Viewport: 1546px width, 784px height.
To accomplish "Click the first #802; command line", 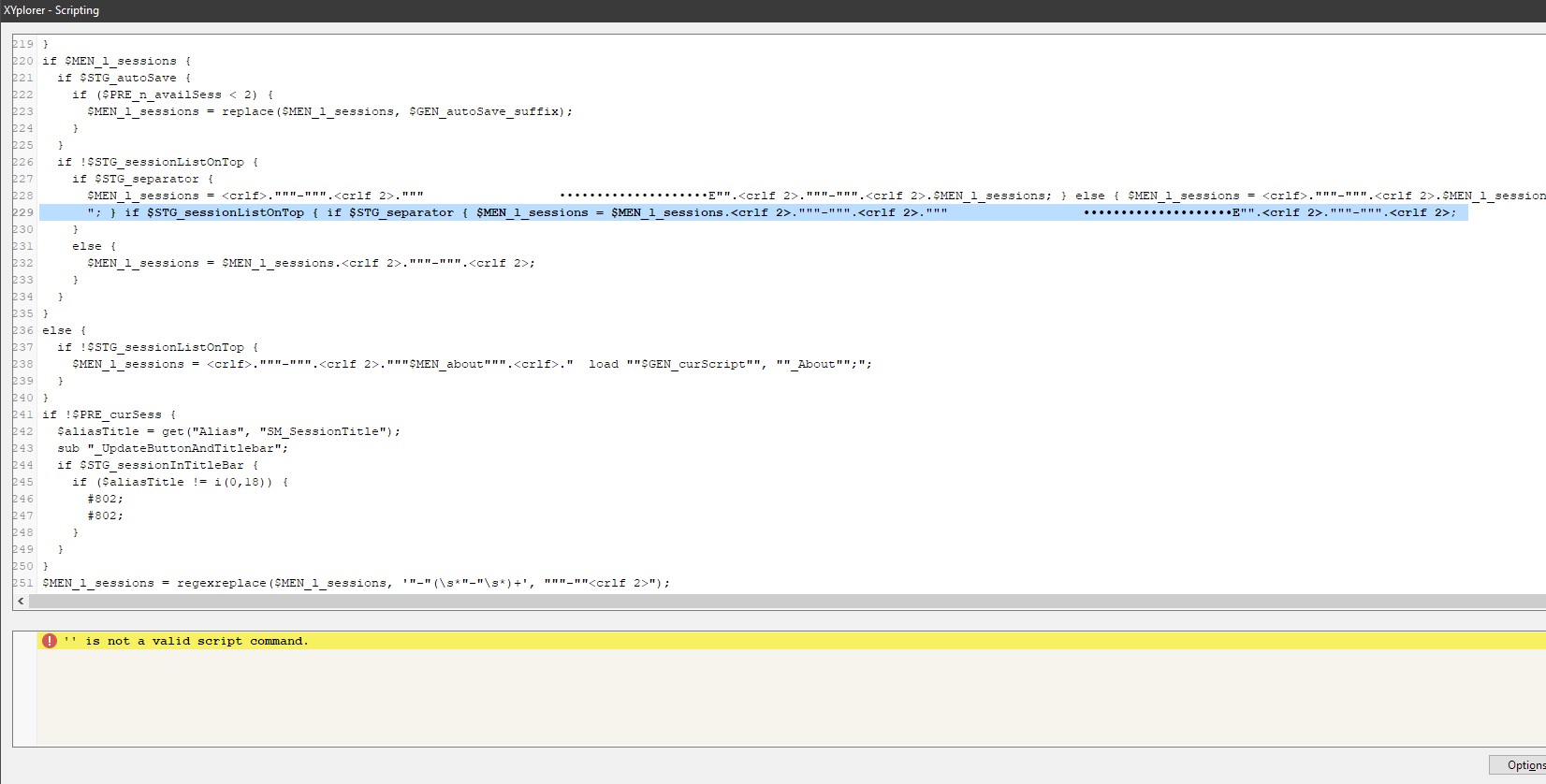I will click(105, 499).
